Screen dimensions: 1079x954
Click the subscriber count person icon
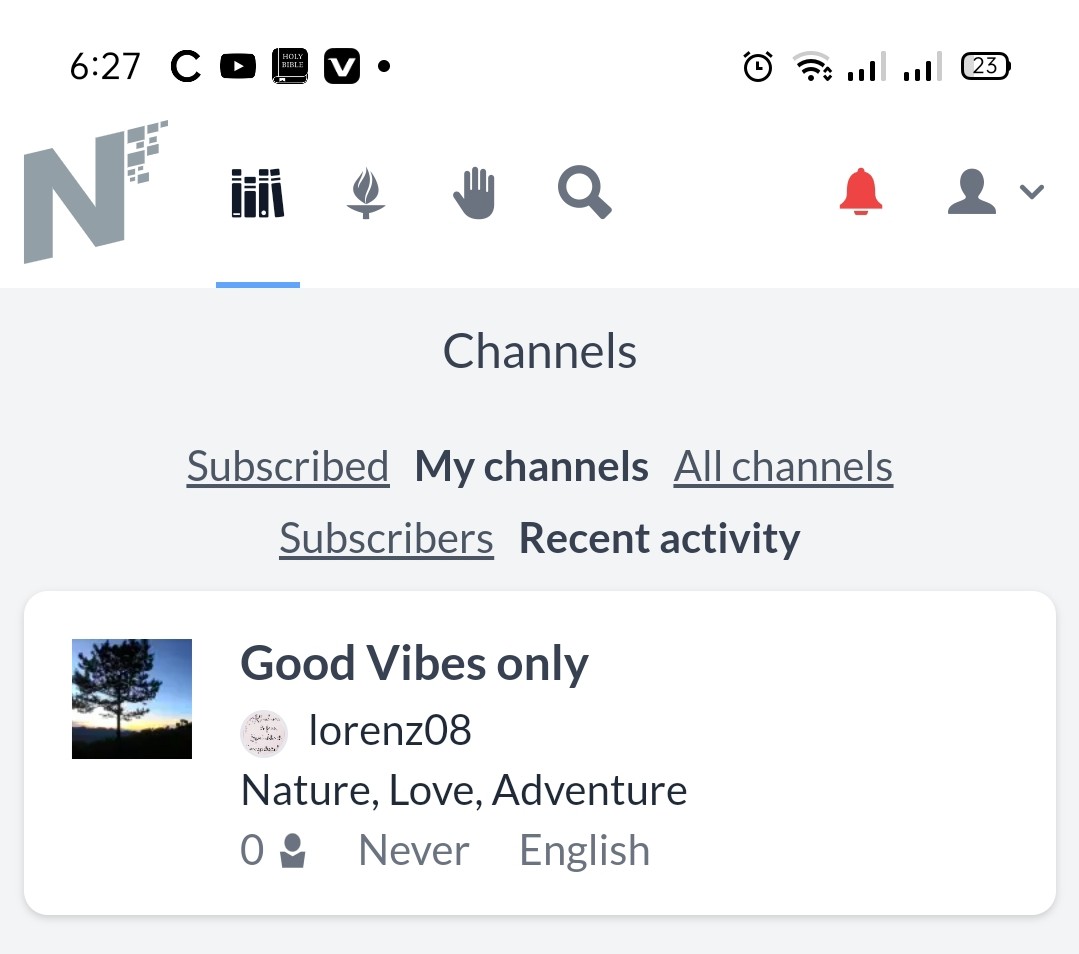[292, 851]
